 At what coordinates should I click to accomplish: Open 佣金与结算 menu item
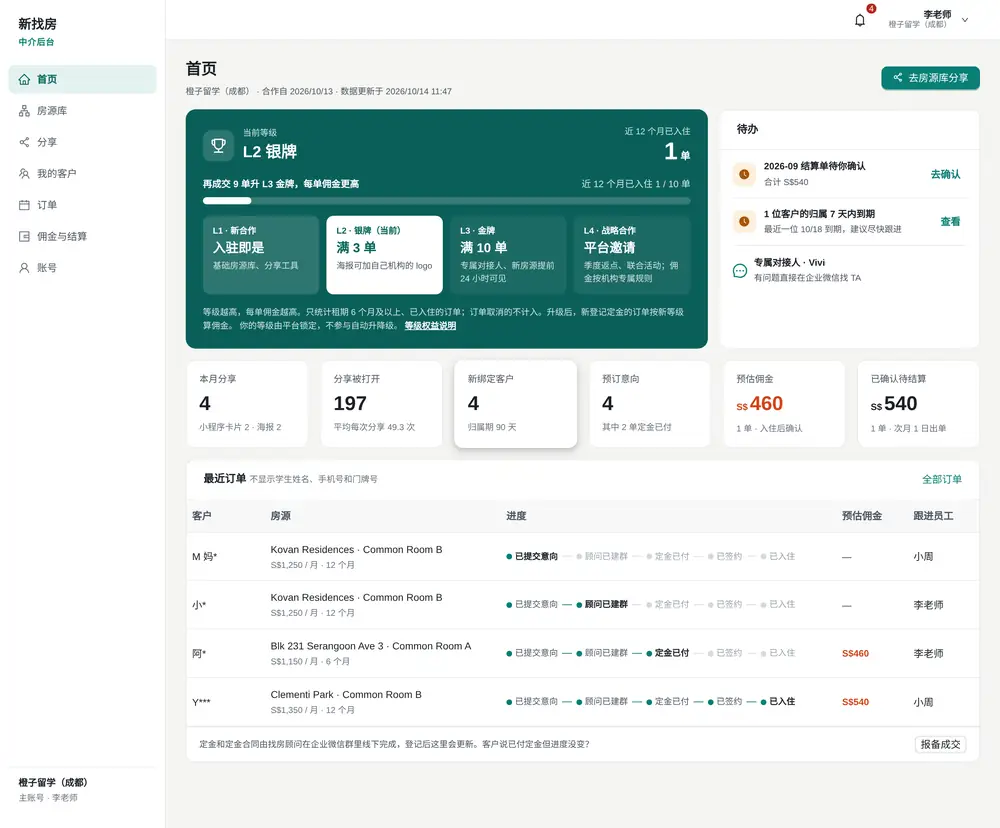pyautogui.click(x=82, y=237)
